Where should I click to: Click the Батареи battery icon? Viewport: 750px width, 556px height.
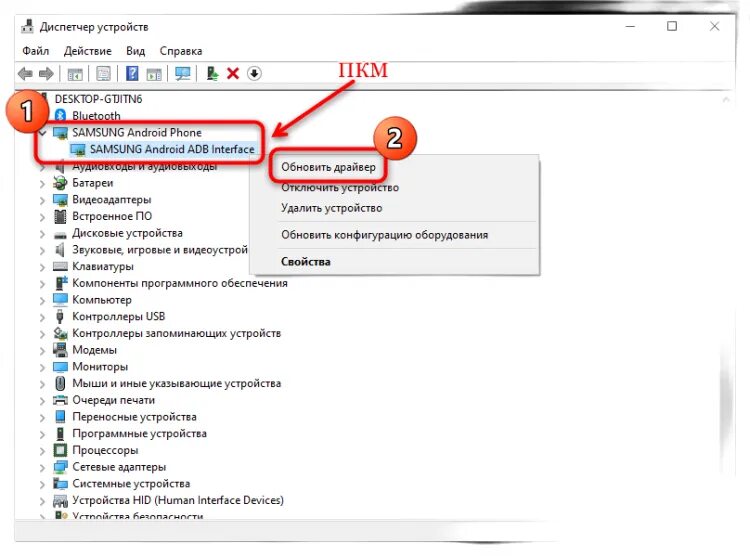[x=60, y=183]
